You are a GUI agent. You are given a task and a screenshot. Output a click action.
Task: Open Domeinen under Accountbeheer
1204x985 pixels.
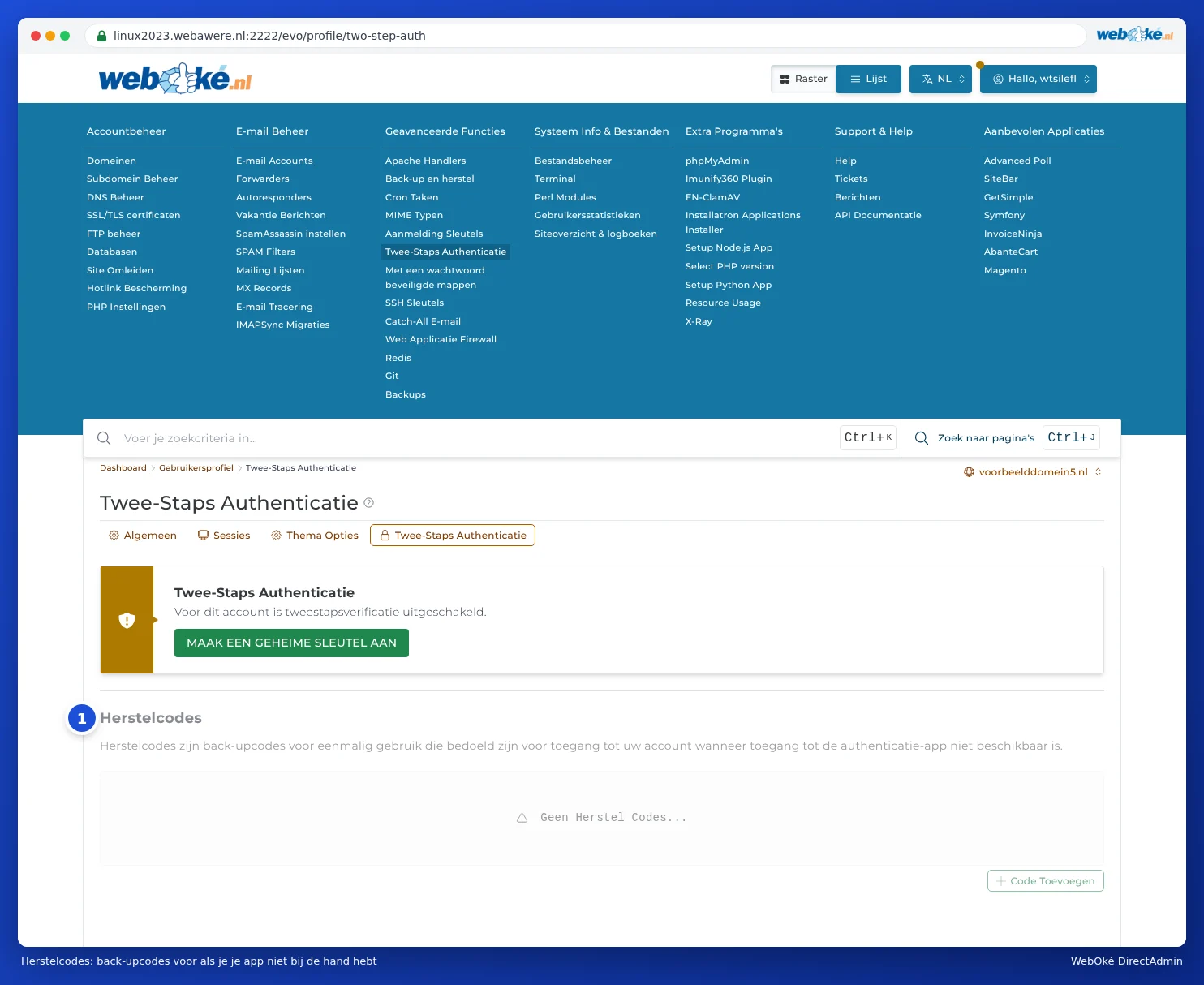(x=111, y=161)
